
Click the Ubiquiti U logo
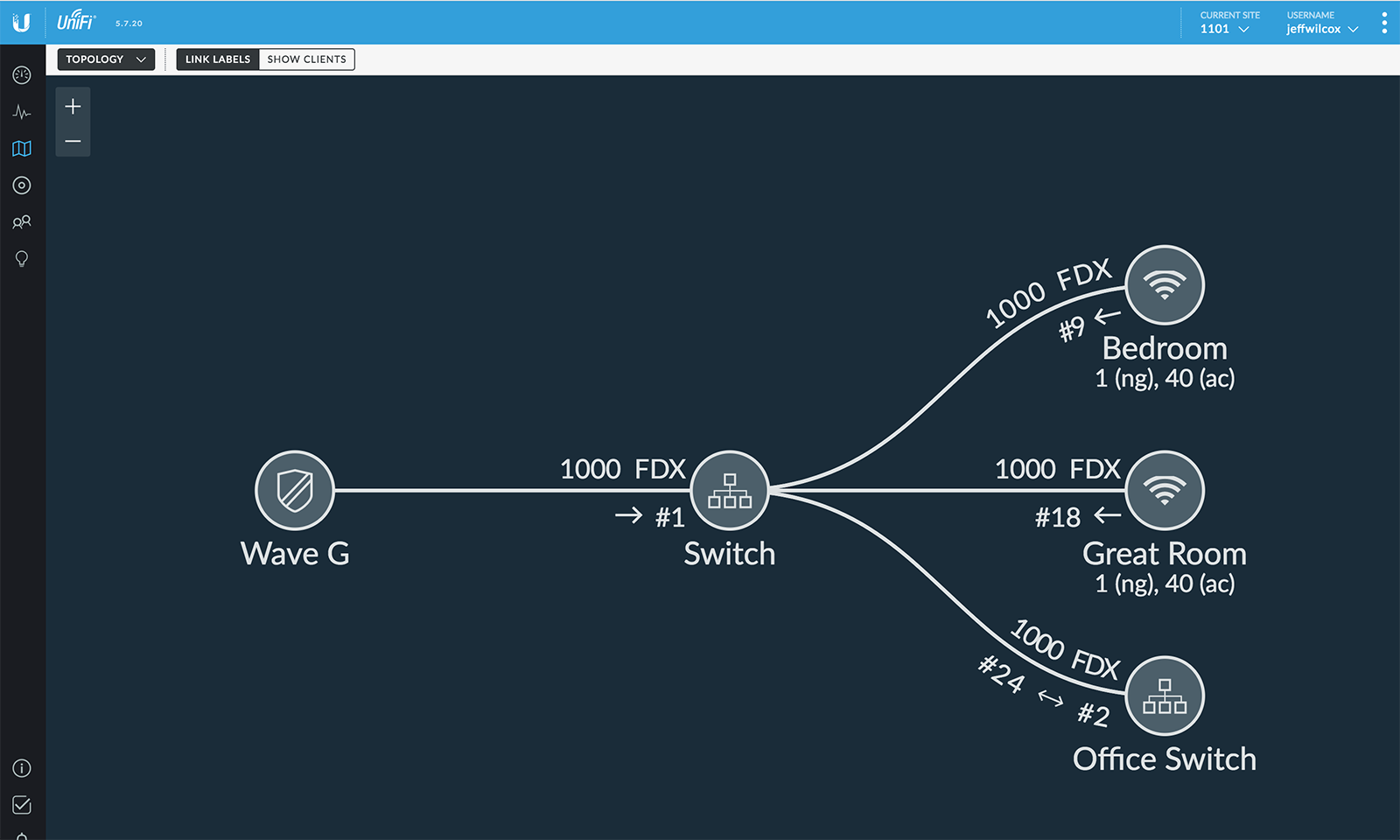22,22
